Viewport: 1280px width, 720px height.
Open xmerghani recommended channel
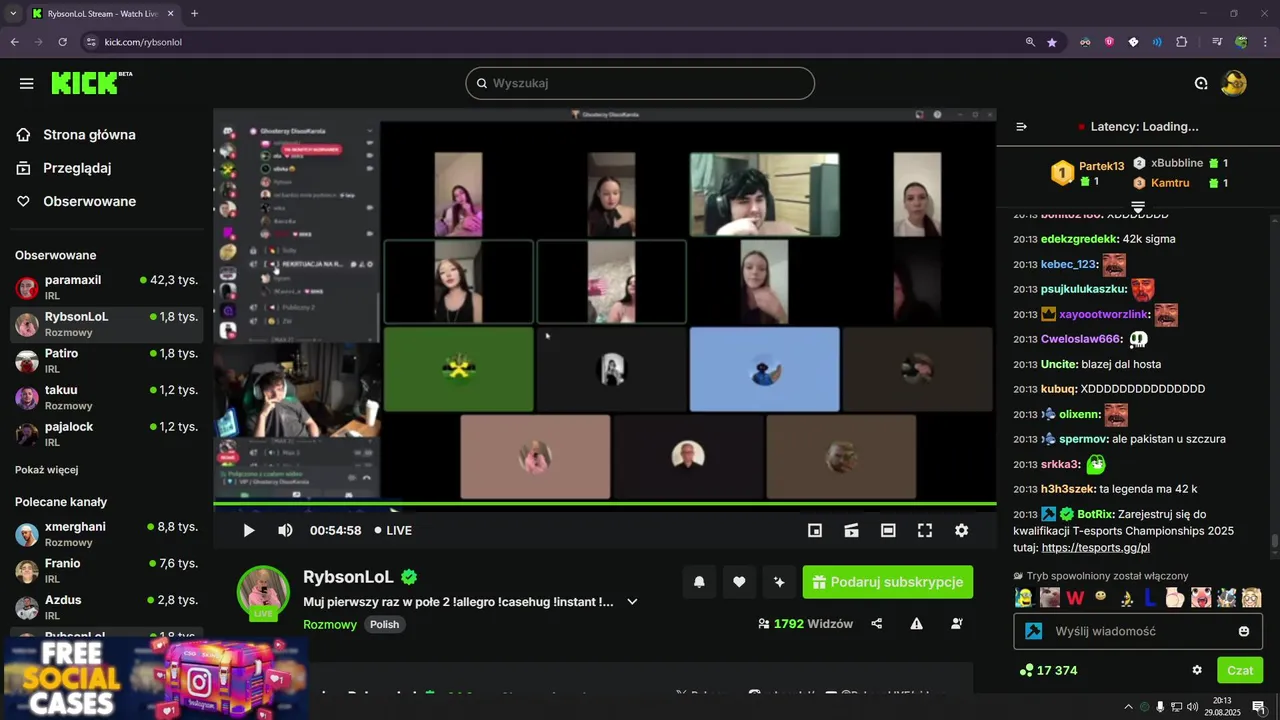coord(106,534)
